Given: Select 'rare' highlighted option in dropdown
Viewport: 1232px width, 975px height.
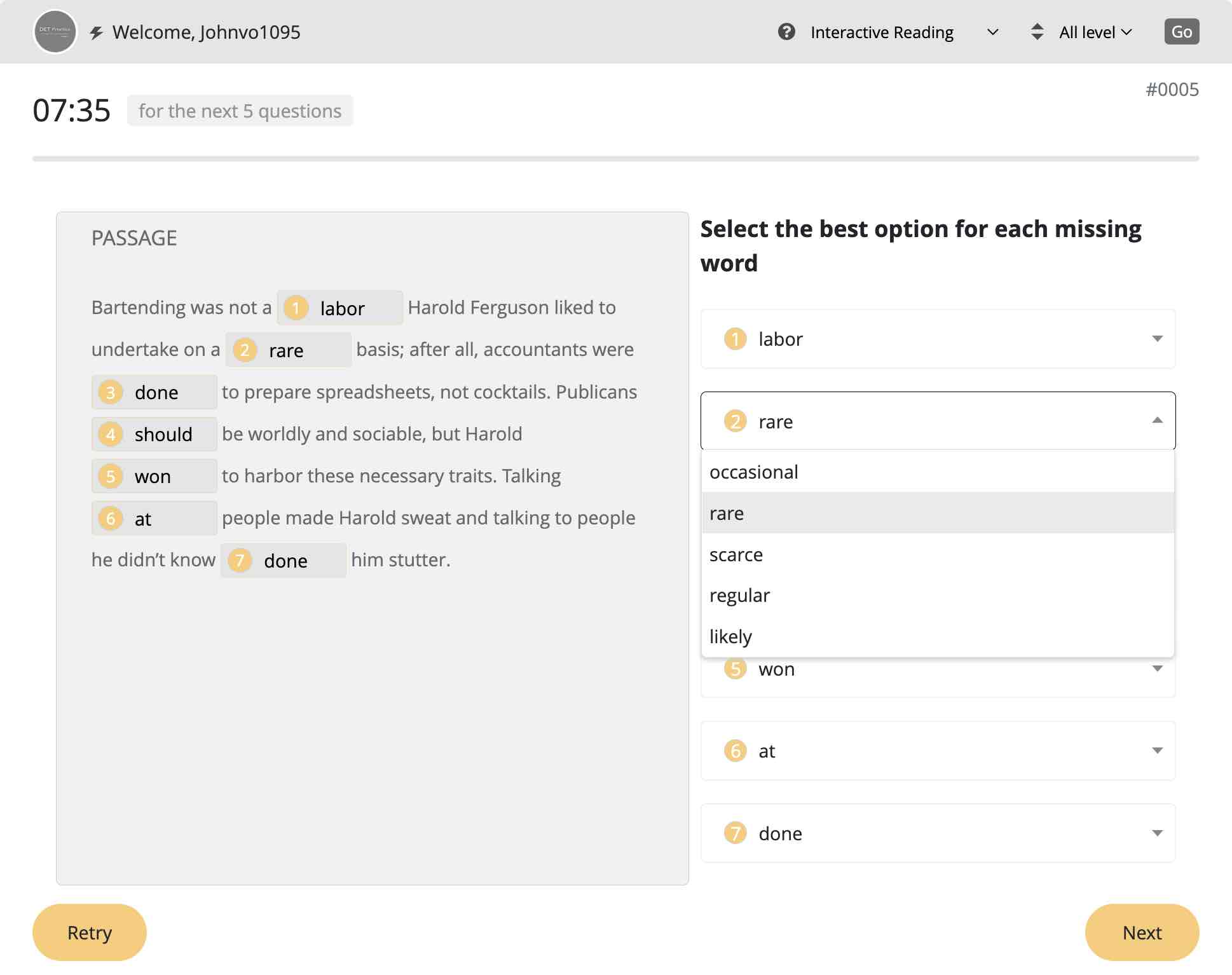Looking at the screenshot, I should [x=938, y=512].
